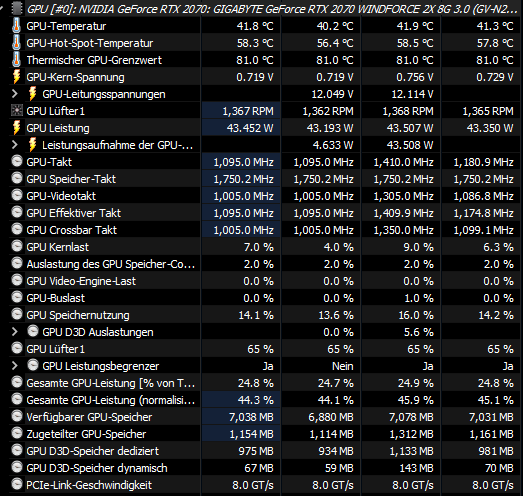Click the gauge icon beside GPU Video-Engine-Last
Image resolution: width=523 pixels, height=496 pixels.
click(17, 280)
